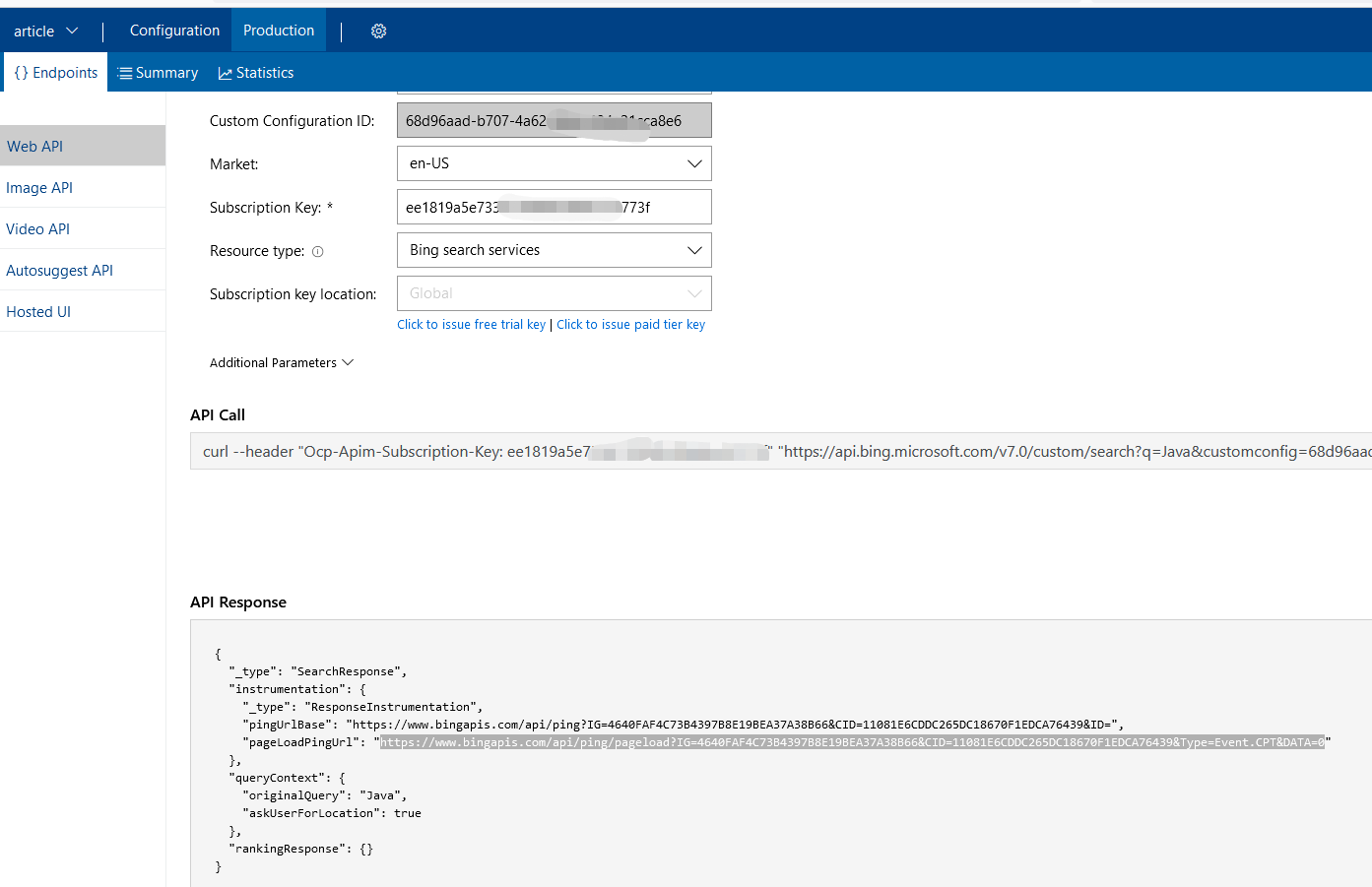Screen dimensions: 1372x887
Task: Select Video API in sidebar
Action: [x=83, y=228]
